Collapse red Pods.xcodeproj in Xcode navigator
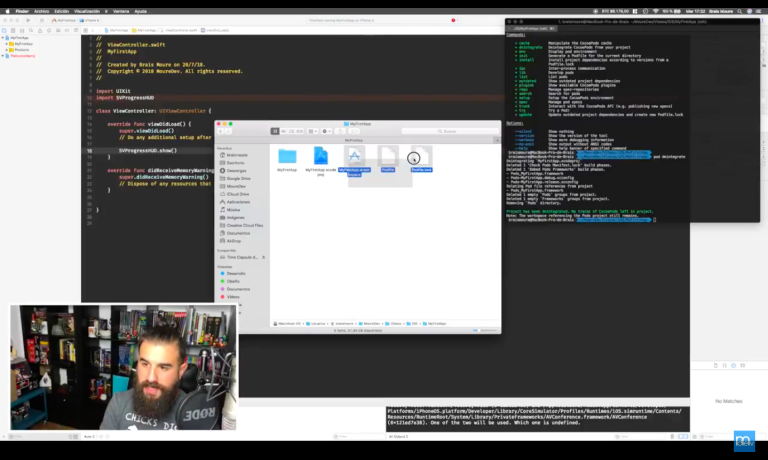The height and width of the screenshot is (460, 768). tap(2, 56)
